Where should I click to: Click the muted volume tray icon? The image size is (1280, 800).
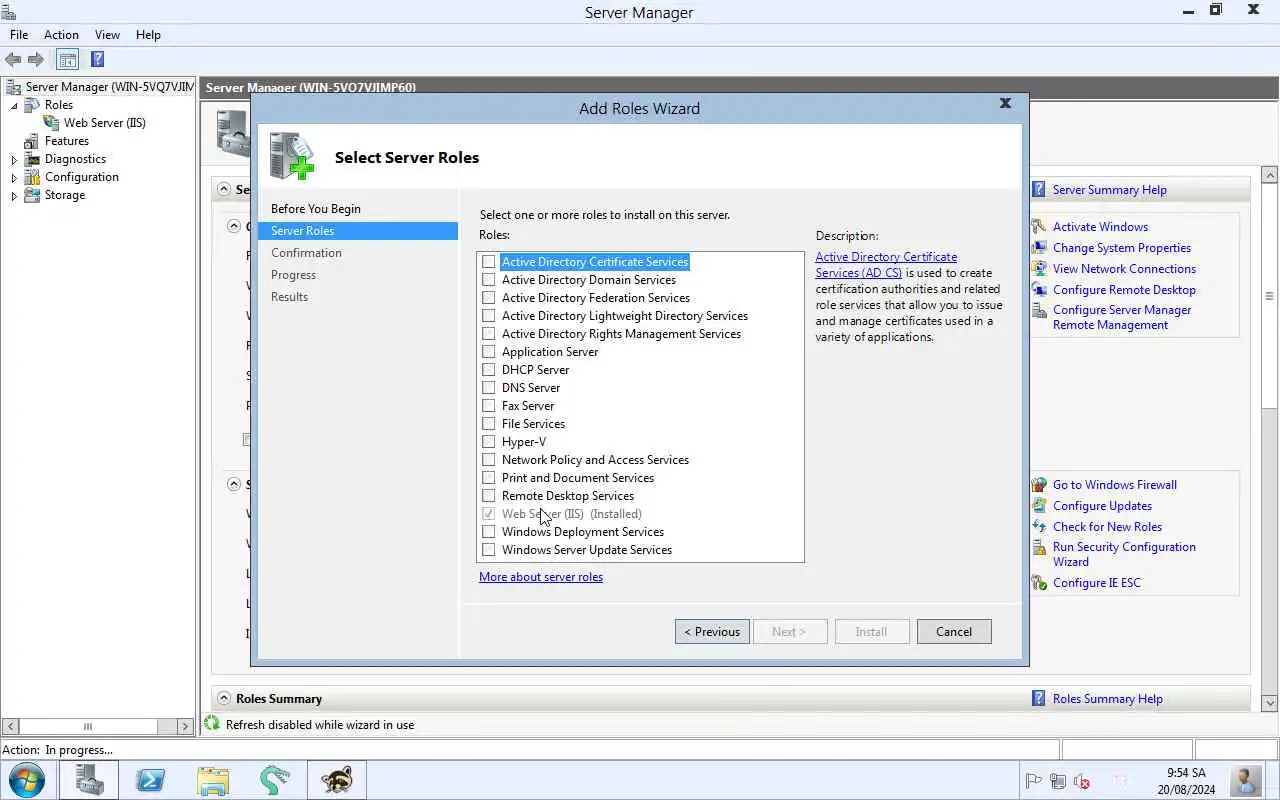pos(1082,782)
